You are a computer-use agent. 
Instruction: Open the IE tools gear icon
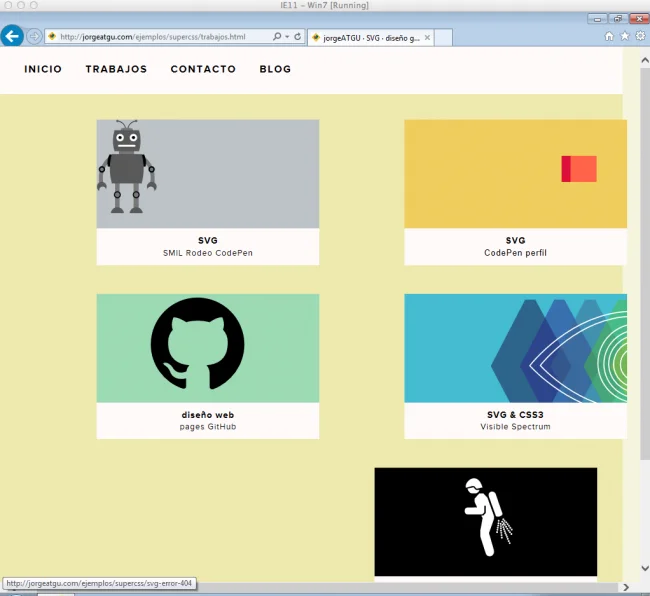coord(640,36)
